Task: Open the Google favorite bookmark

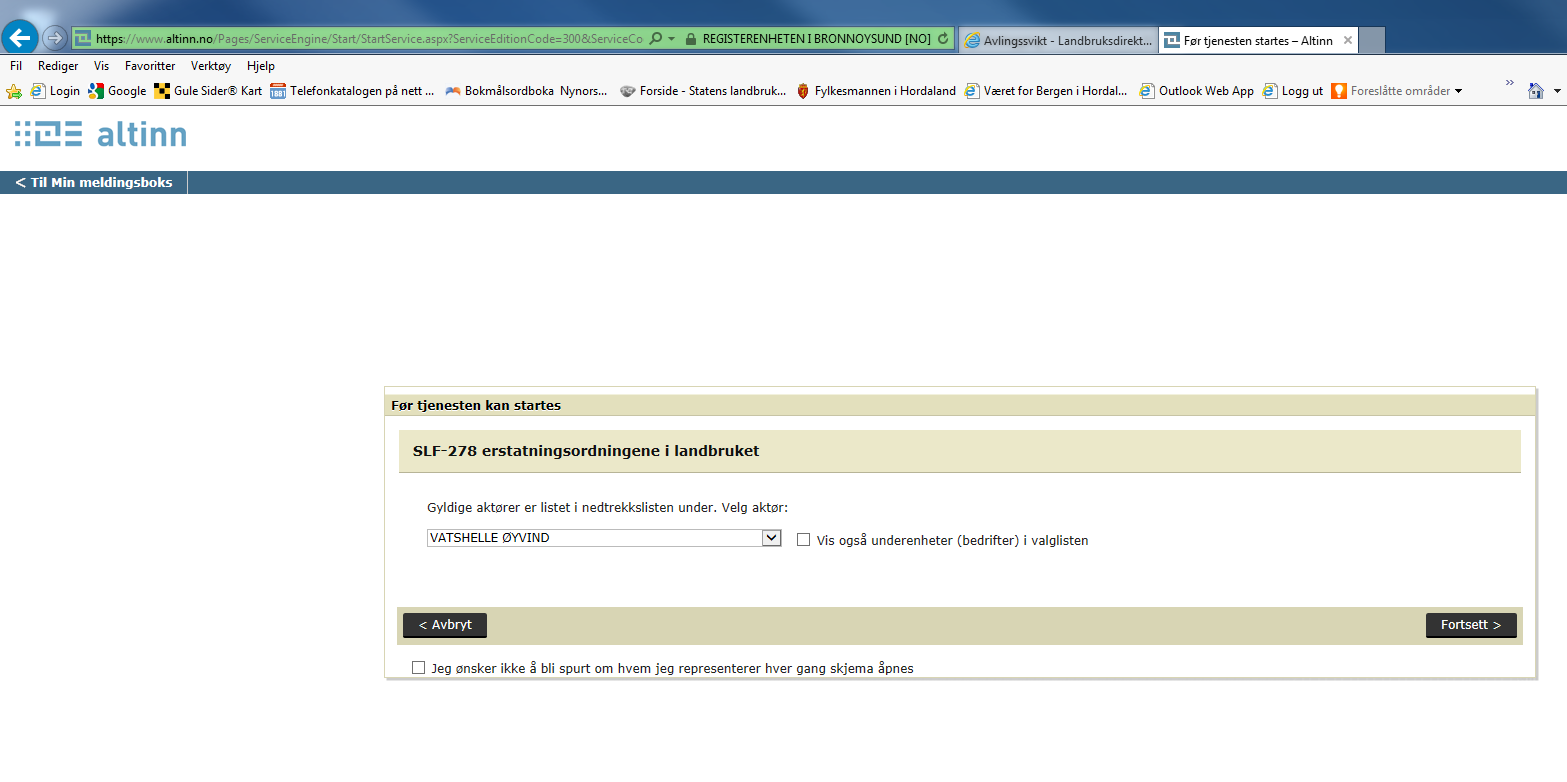Action: [x=117, y=91]
